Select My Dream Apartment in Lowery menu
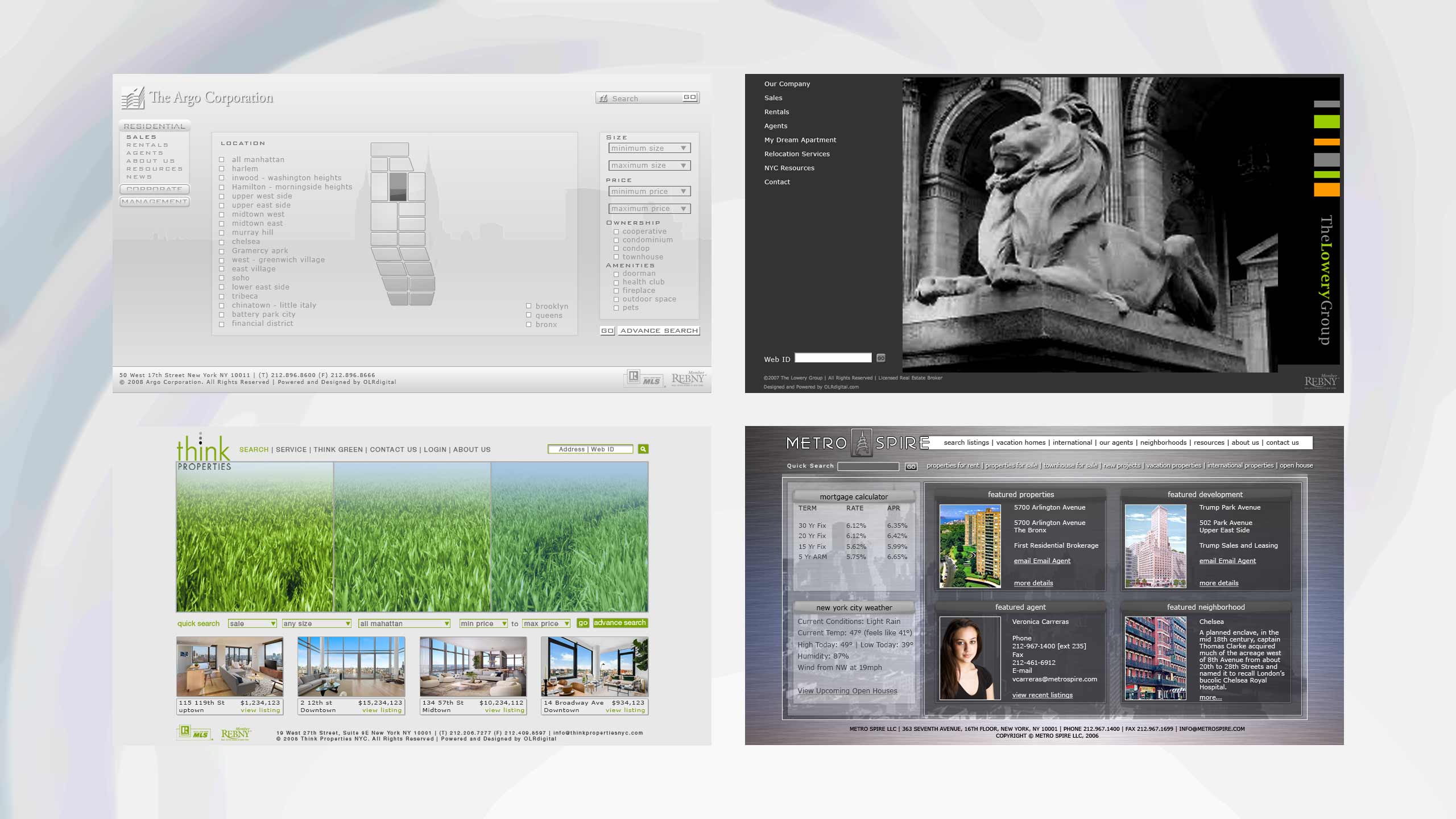The image size is (1456, 819). coord(800,140)
